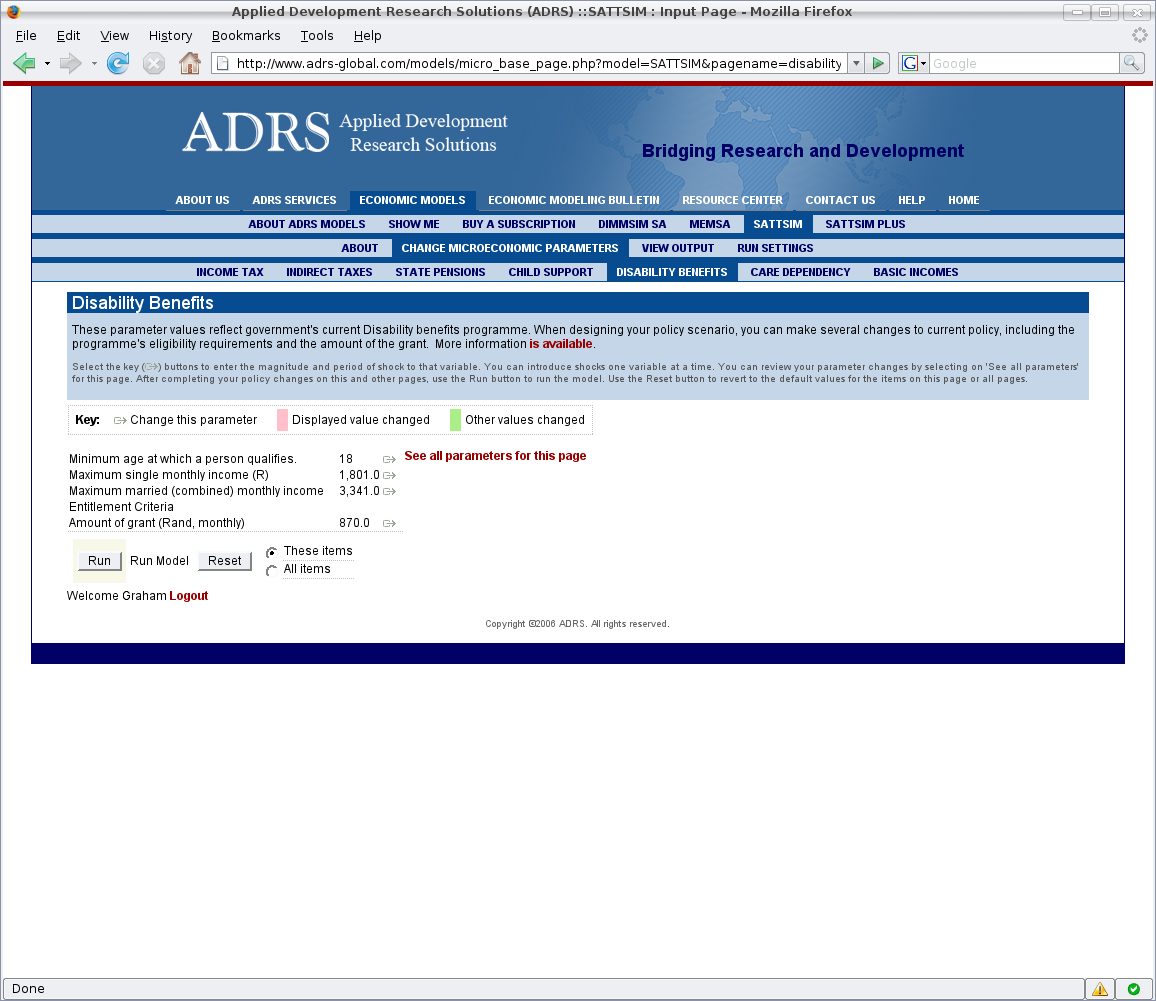1156x1001 pixels.
Task: Click the Firefox back arrow button
Action: pyautogui.click(x=24, y=63)
